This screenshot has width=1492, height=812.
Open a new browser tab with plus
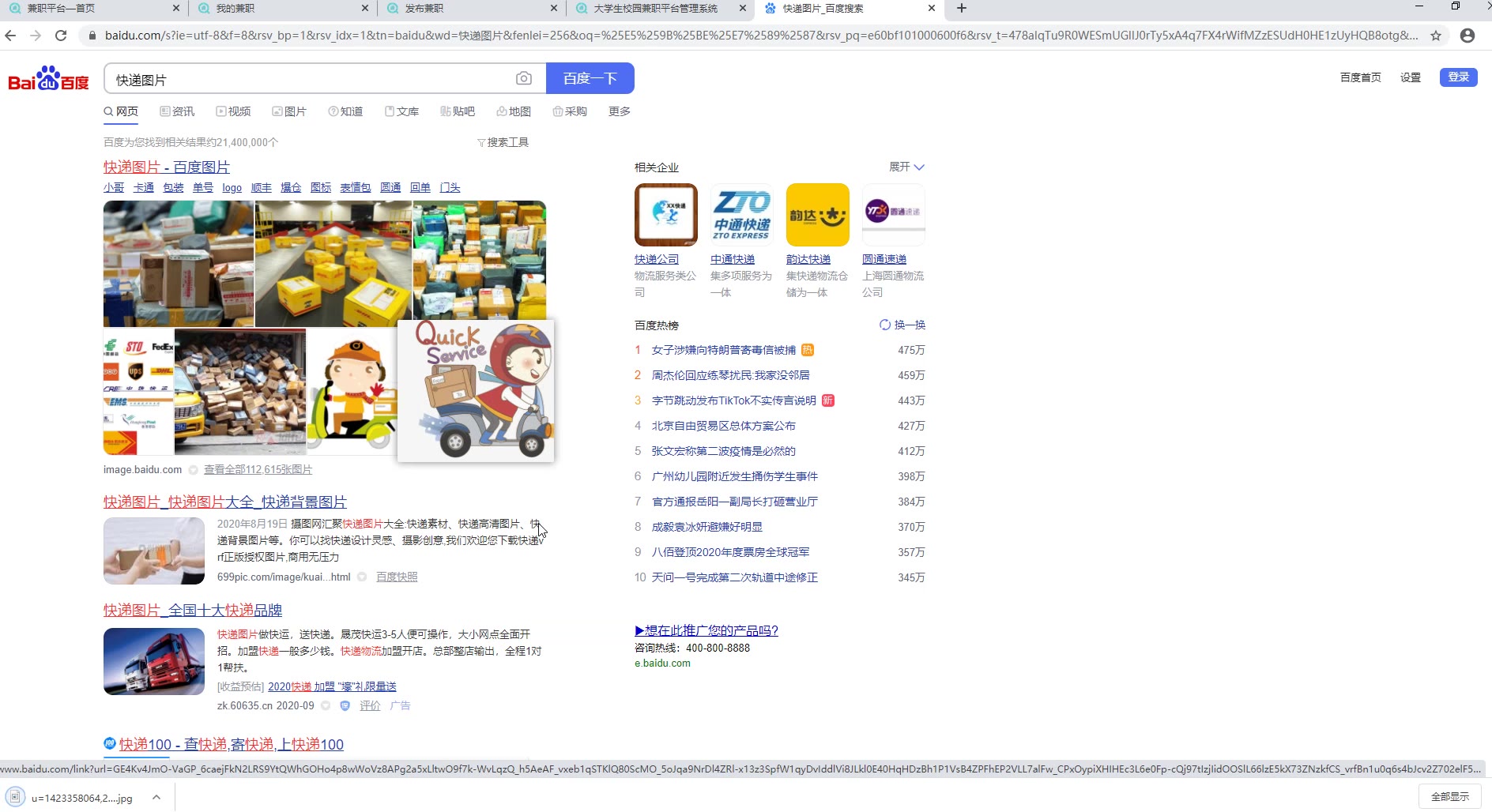(961, 8)
